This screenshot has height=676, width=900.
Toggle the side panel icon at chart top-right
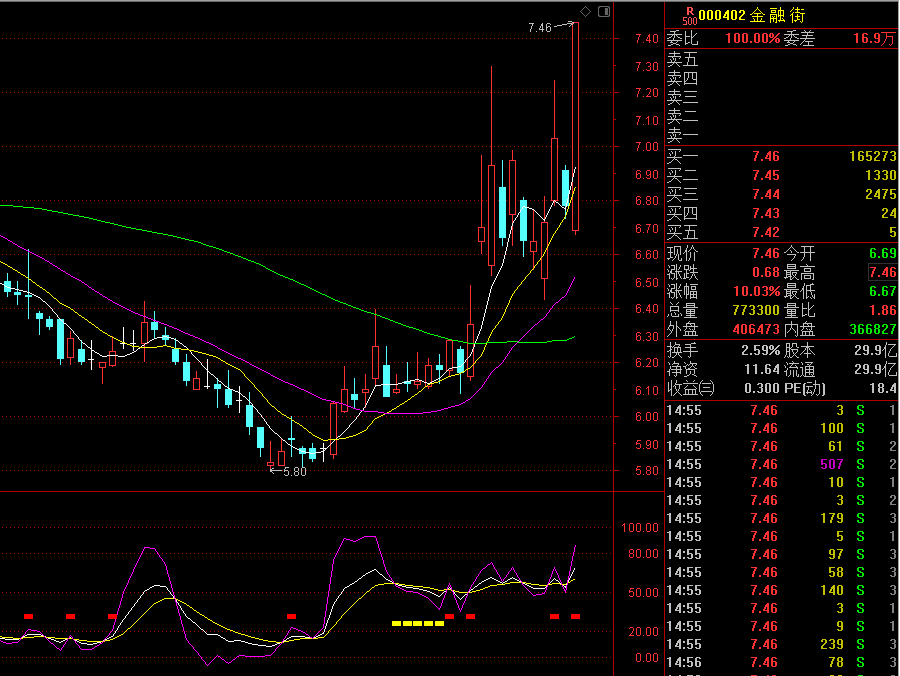pyautogui.click(x=603, y=11)
